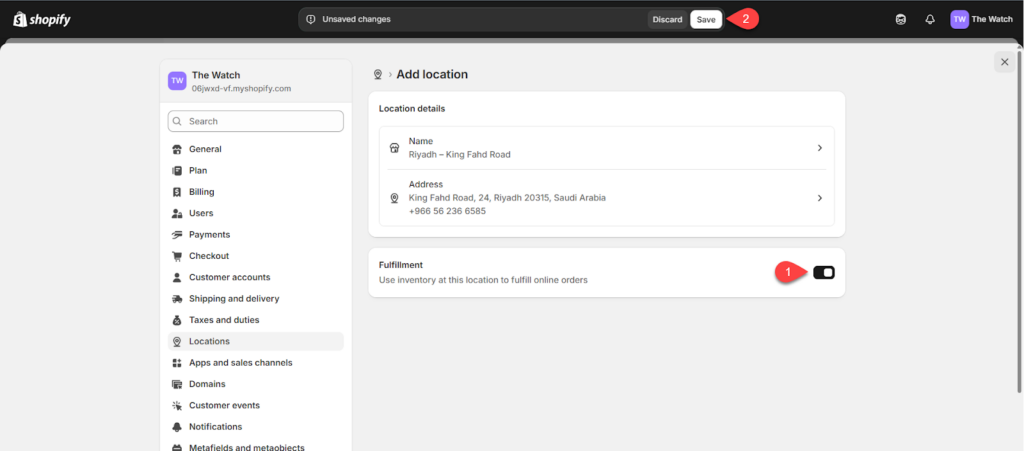
Task: Click the TW store avatar in top bar
Action: point(960,19)
